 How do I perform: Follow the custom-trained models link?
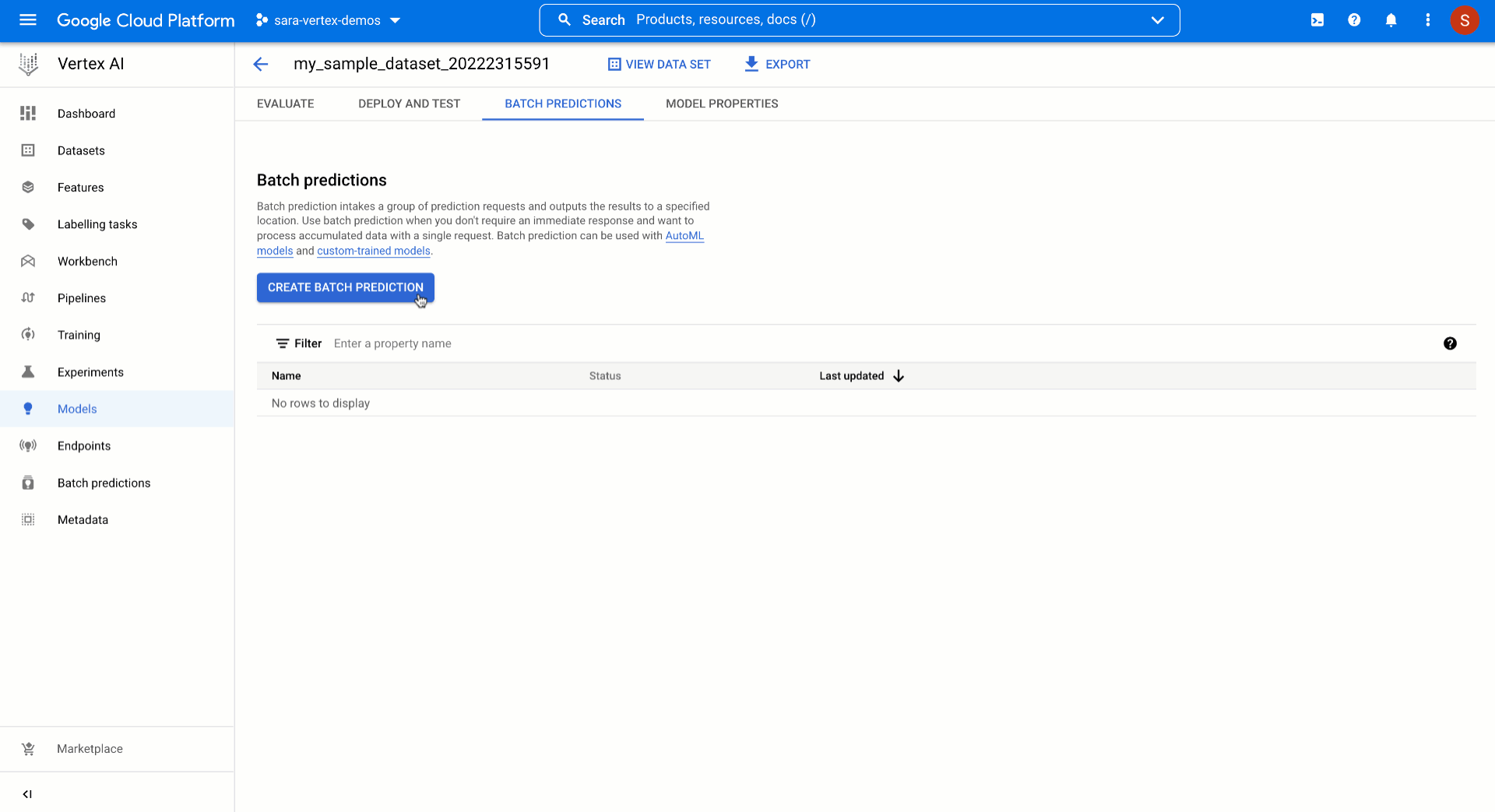[374, 251]
